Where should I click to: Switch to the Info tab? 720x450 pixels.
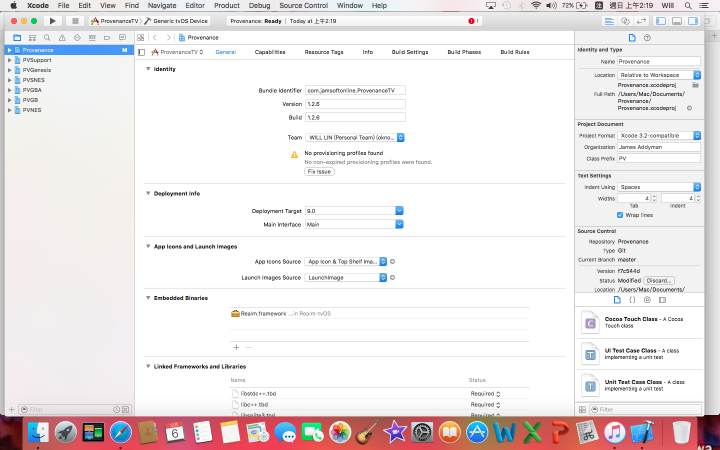pyautogui.click(x=368, y=52)
